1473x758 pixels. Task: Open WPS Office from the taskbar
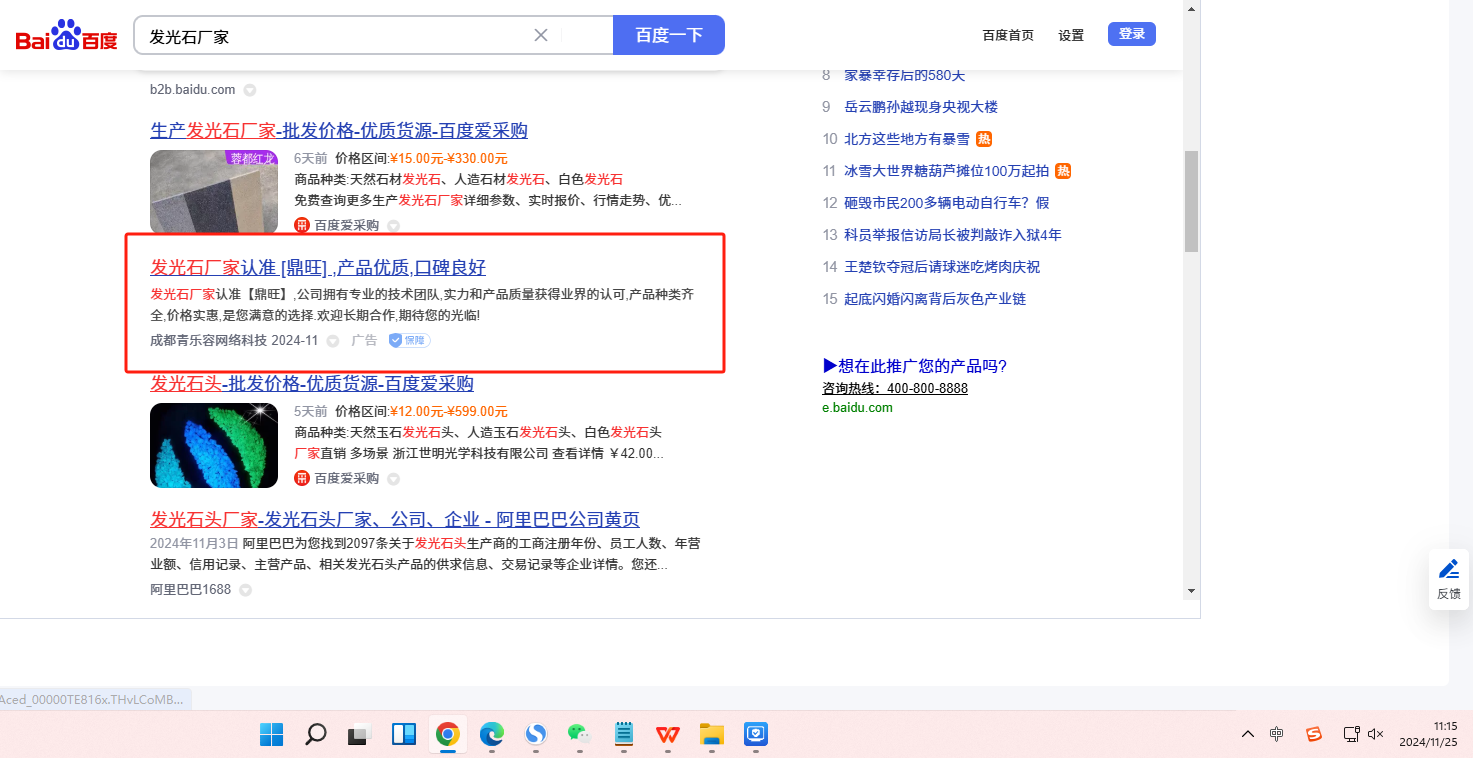pyautogui.click(x=667, y=735)
